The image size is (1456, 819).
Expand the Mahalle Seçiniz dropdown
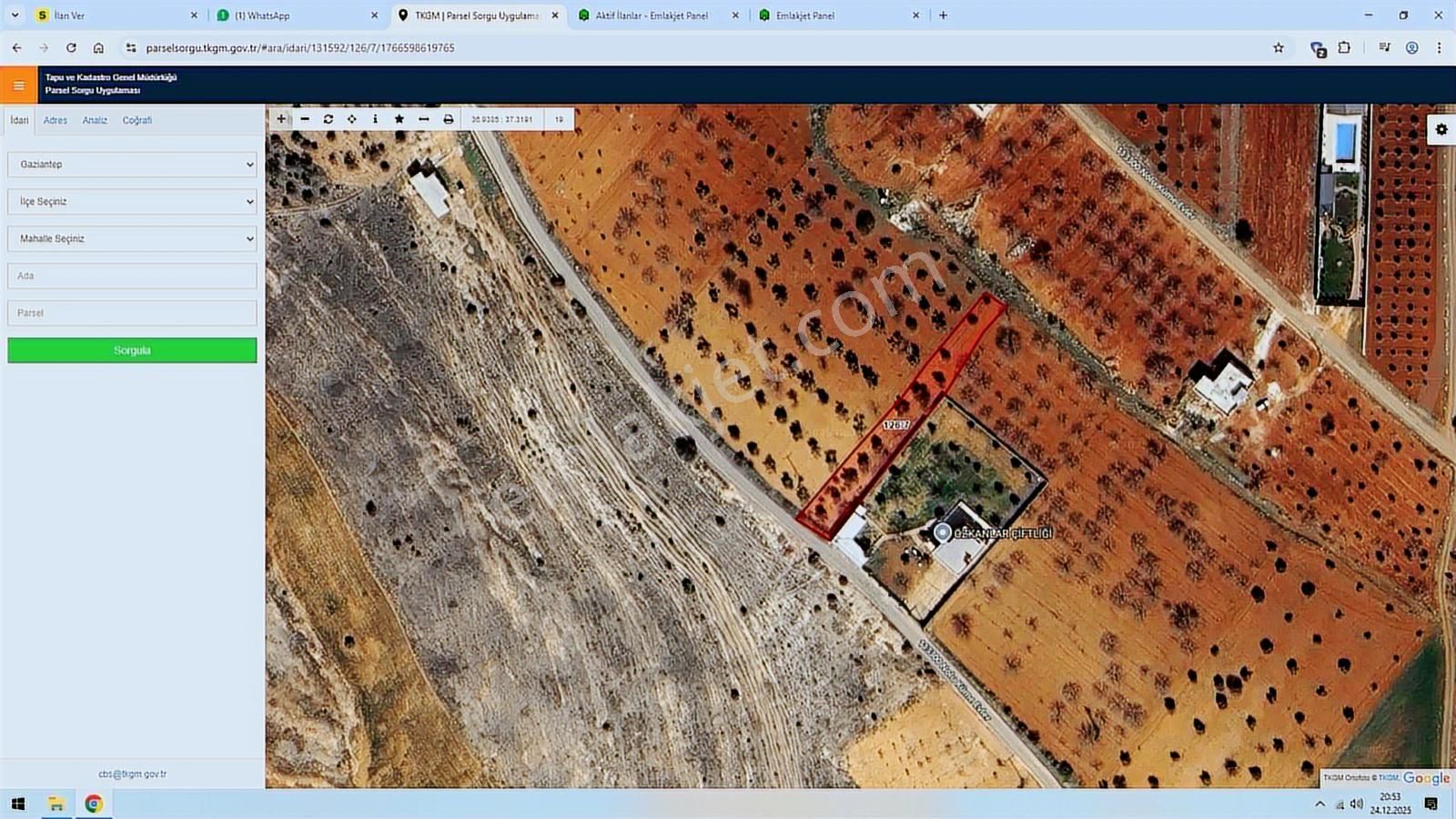[x=131, y=238]
